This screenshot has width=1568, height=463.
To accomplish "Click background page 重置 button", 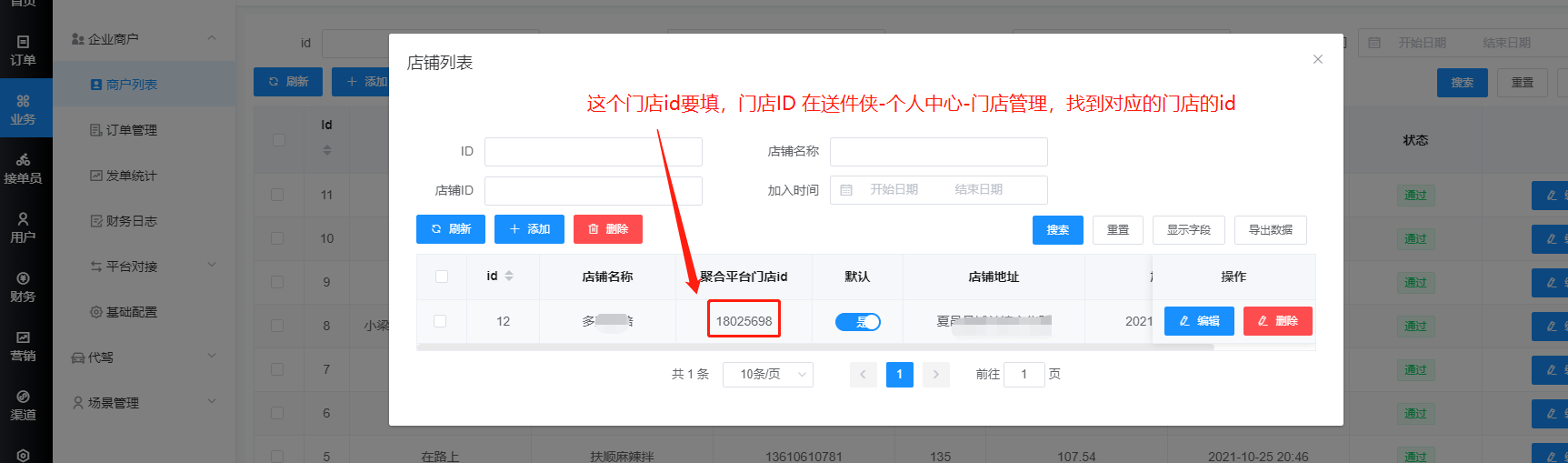I will 1523,83.
